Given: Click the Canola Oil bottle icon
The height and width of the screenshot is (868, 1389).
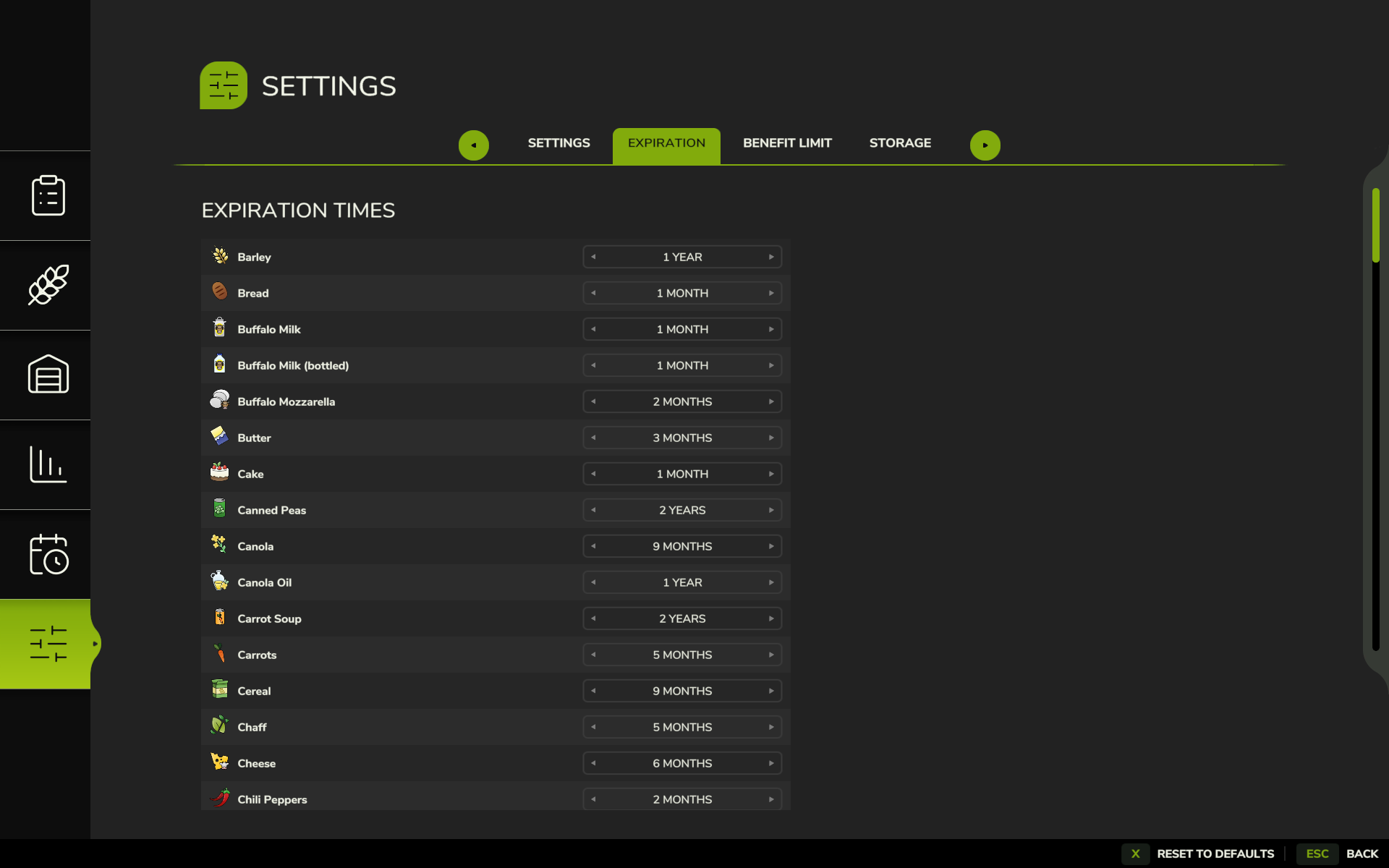Looking at the screenshot, I should tap(220, 581).
